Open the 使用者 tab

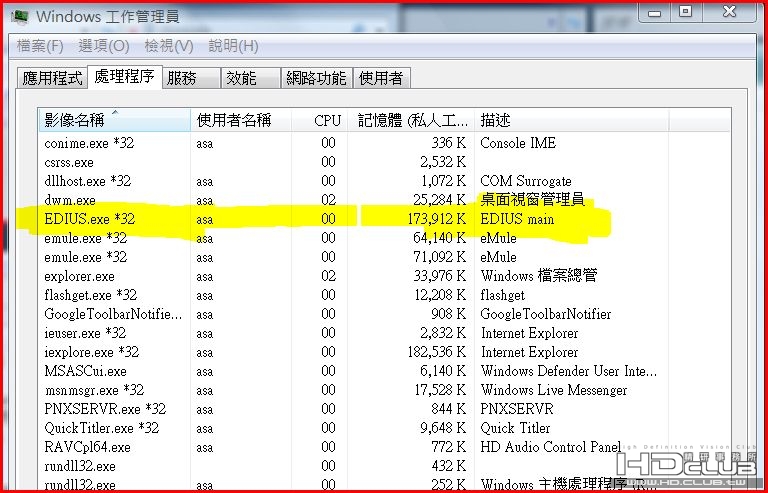pos(381,78)
